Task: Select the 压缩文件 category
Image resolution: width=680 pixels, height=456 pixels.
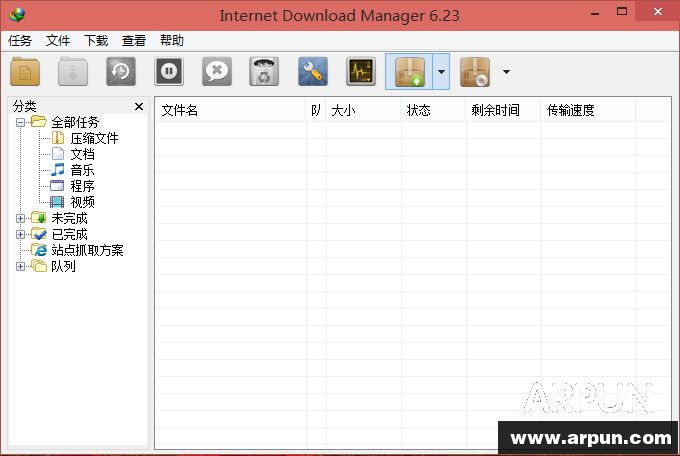Action: 94,138
